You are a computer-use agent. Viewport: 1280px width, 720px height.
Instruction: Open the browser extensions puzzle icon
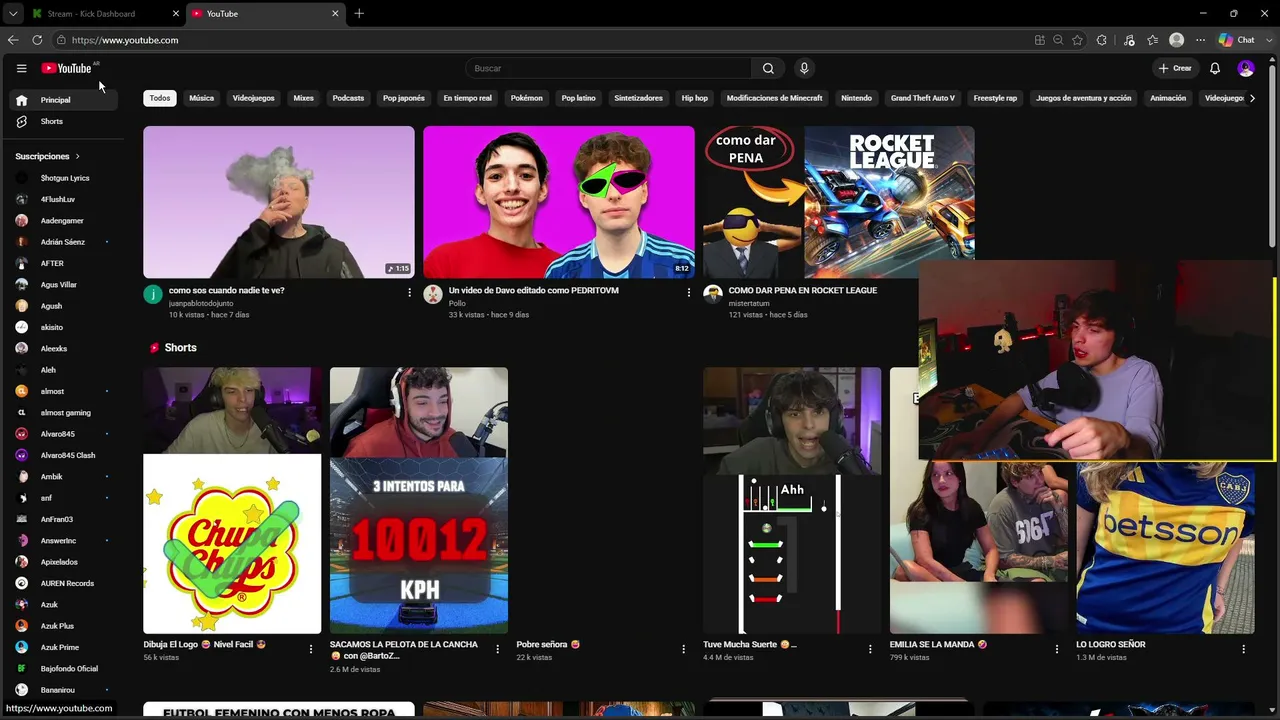click(1102, 40)
